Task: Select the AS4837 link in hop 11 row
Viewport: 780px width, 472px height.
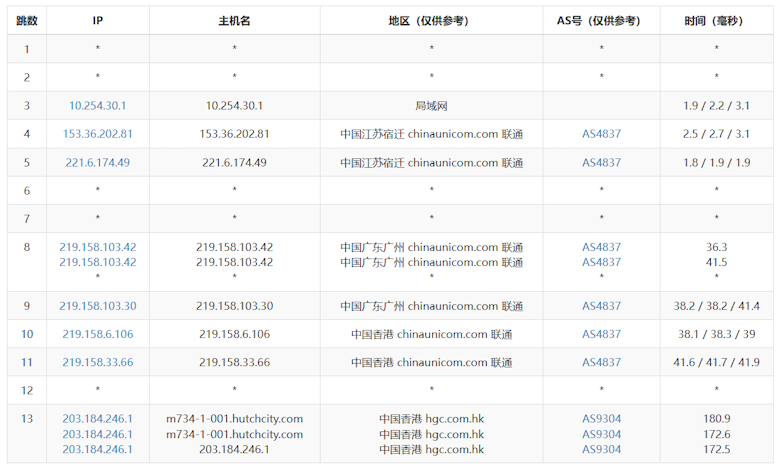Action: tap(601, 362)
